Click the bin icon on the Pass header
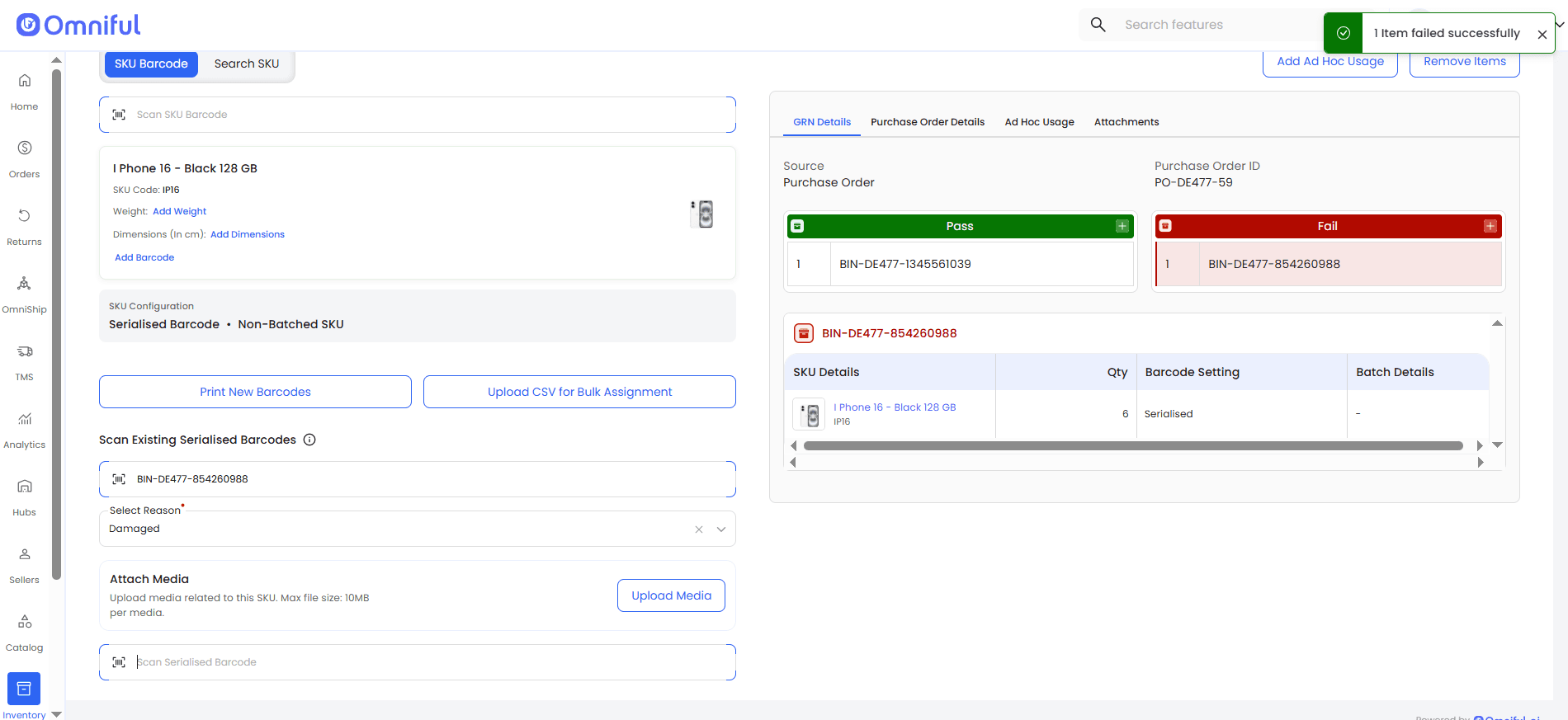The width and height of the screenshot is (1568, 720). click(797, 226)
